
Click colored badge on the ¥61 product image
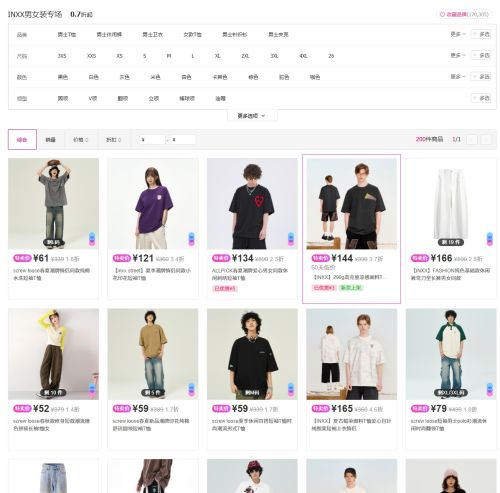[92, 239]
